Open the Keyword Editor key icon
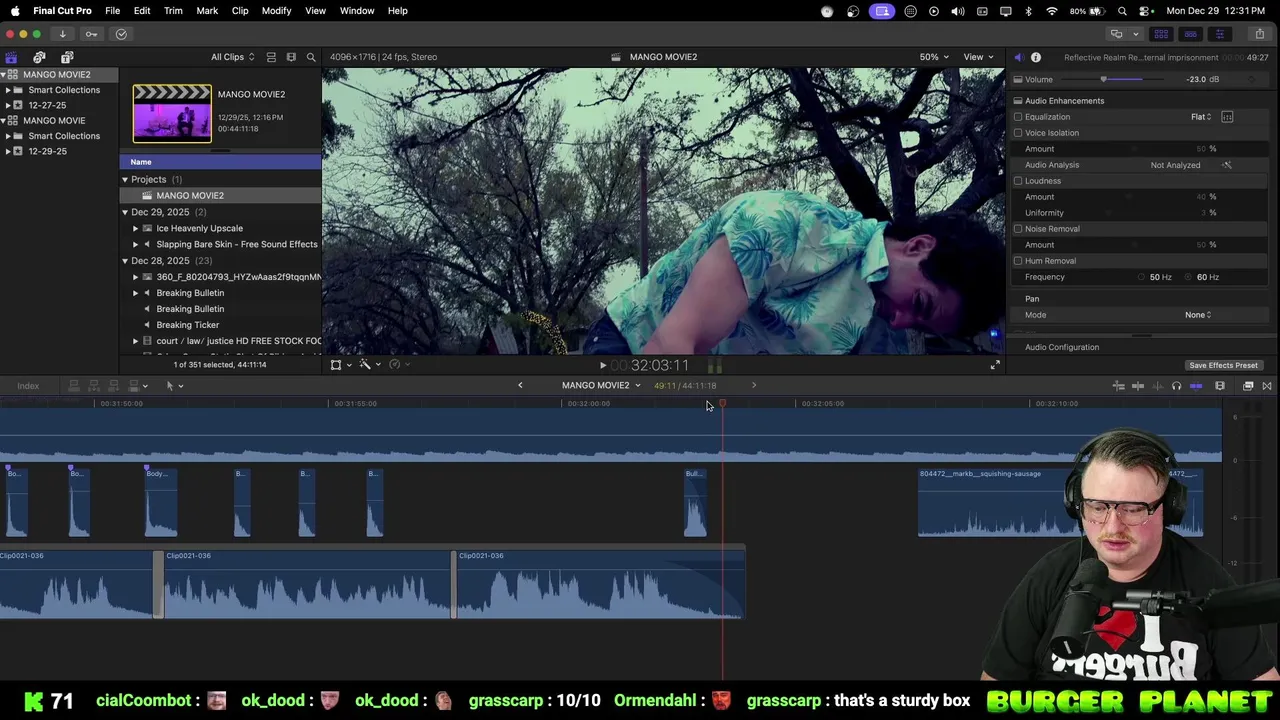The height and width of the screenshot is (720, 1280). point(91,34)
